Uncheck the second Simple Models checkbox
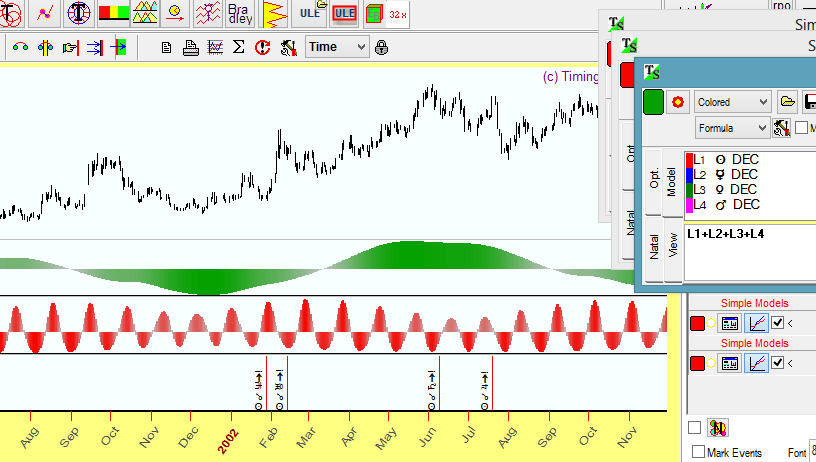816x462 pixels. pos(777,363)
